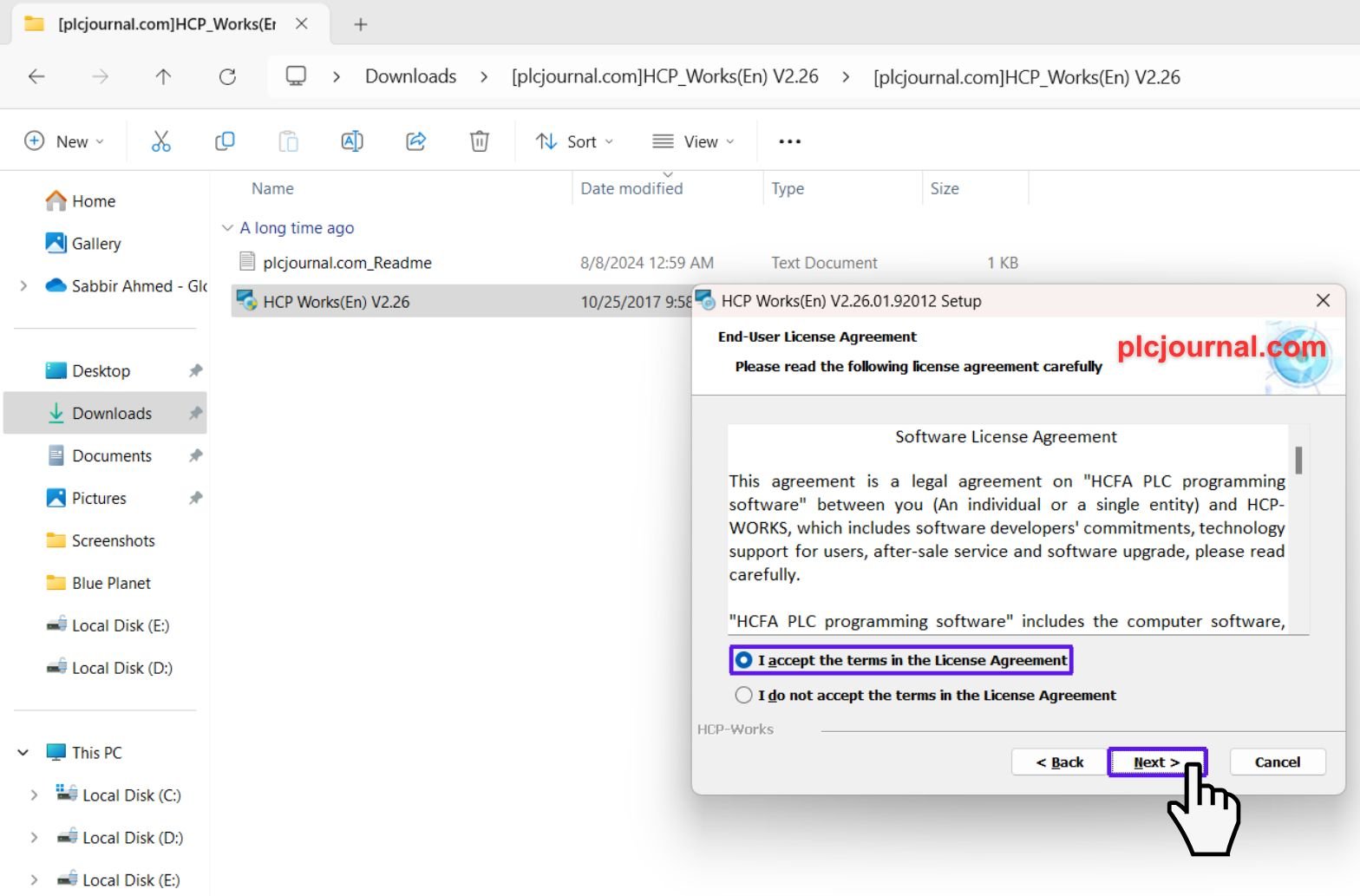The height and width of the screenshot is (896, 1360).
Task: Click Cancel in the setup dialog
Action: pyautogui.click(x=1278, y=762)
